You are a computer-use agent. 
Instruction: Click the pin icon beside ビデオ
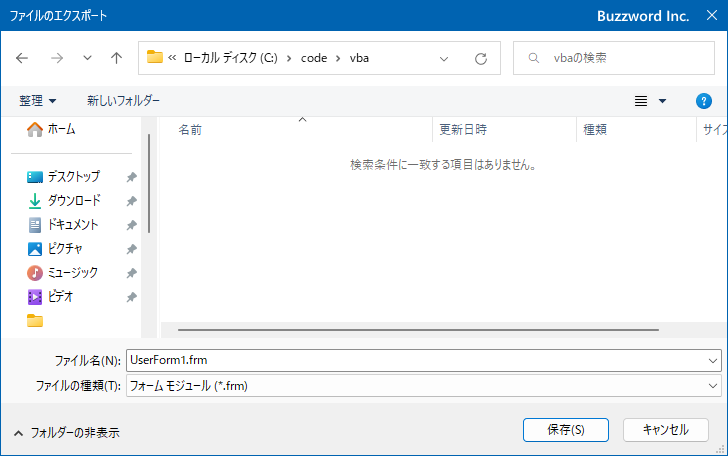(132, 297)
